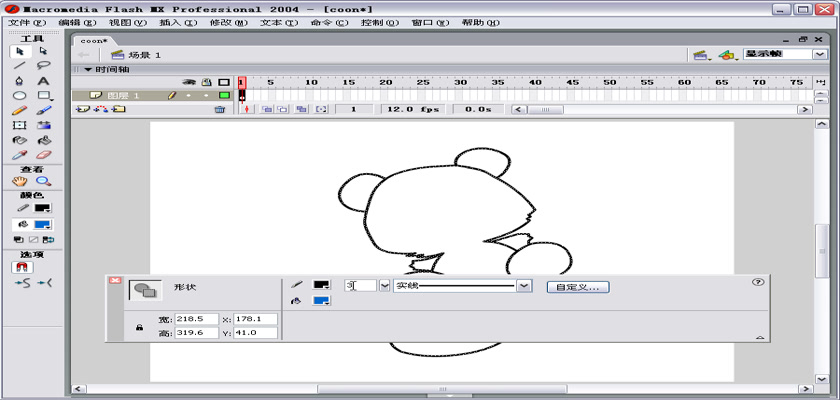This screenshot has height=400, width=840.
Task: Toggle the Onion Skin Outlines button
Action: point(282,109)
